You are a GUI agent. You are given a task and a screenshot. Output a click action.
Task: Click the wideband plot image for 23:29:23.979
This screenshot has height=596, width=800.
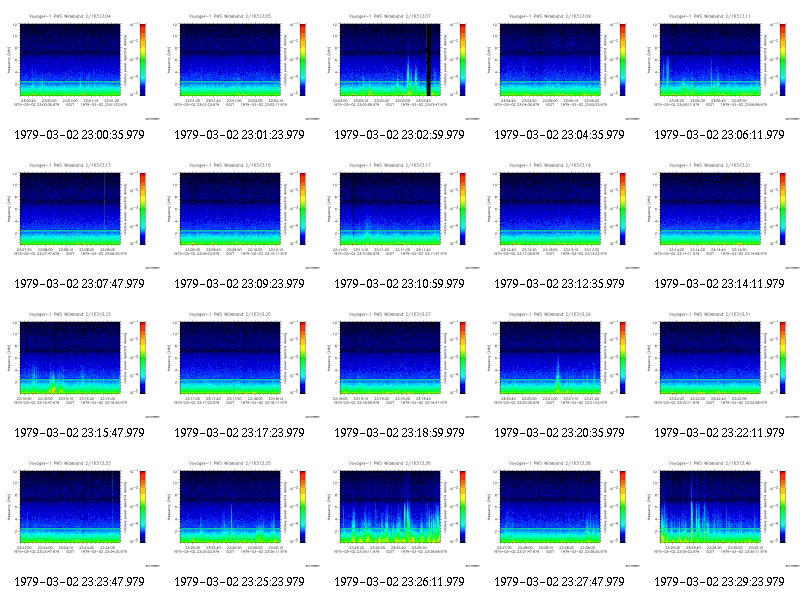[720, 513]
